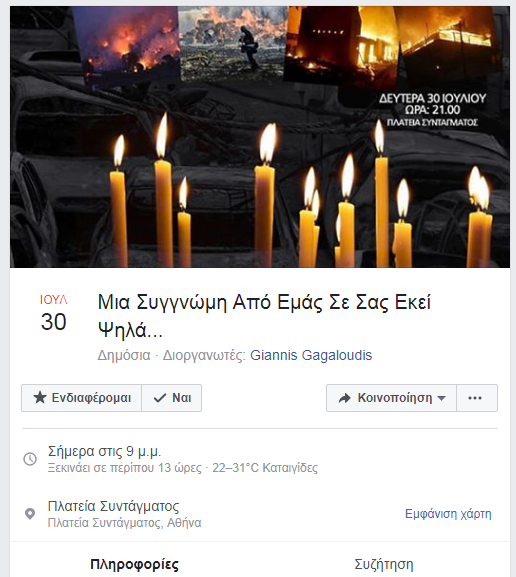Open the Κοινοποίηση share menu
Image resolution: width=516 pixels, height=577 pixels.
[391, 398]
